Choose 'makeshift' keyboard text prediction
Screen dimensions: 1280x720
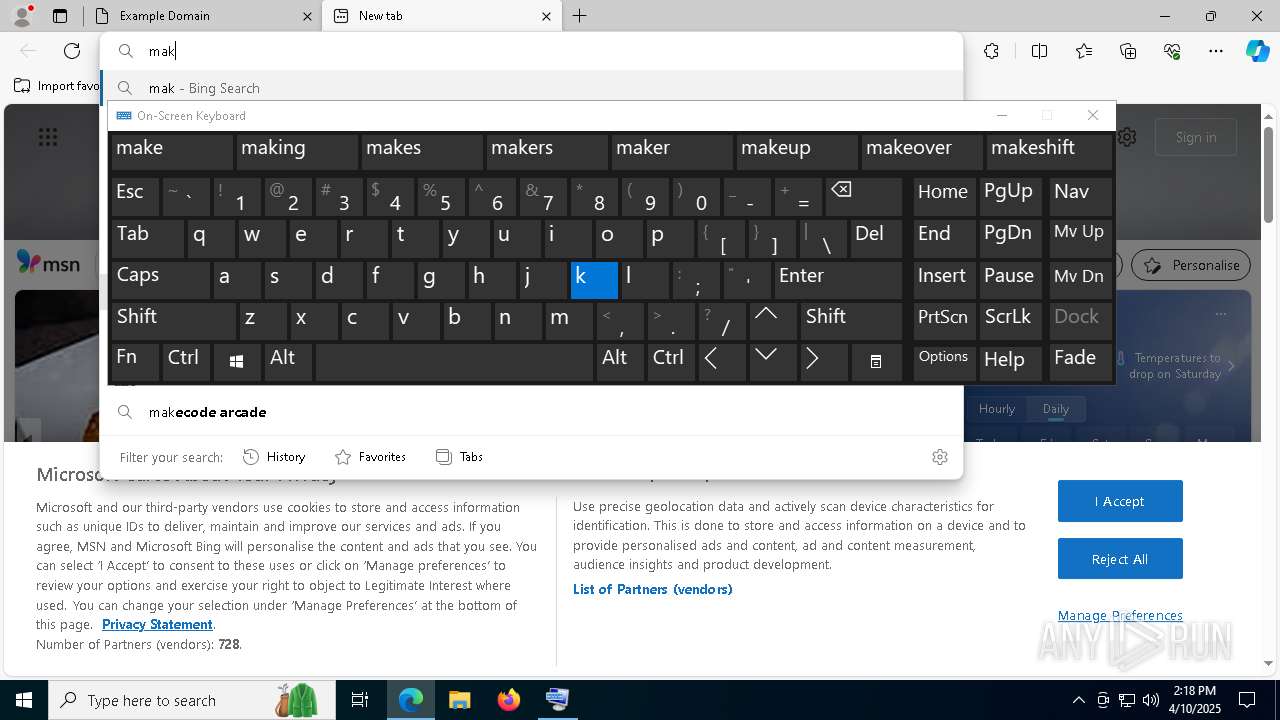(x=1048, y=151)
